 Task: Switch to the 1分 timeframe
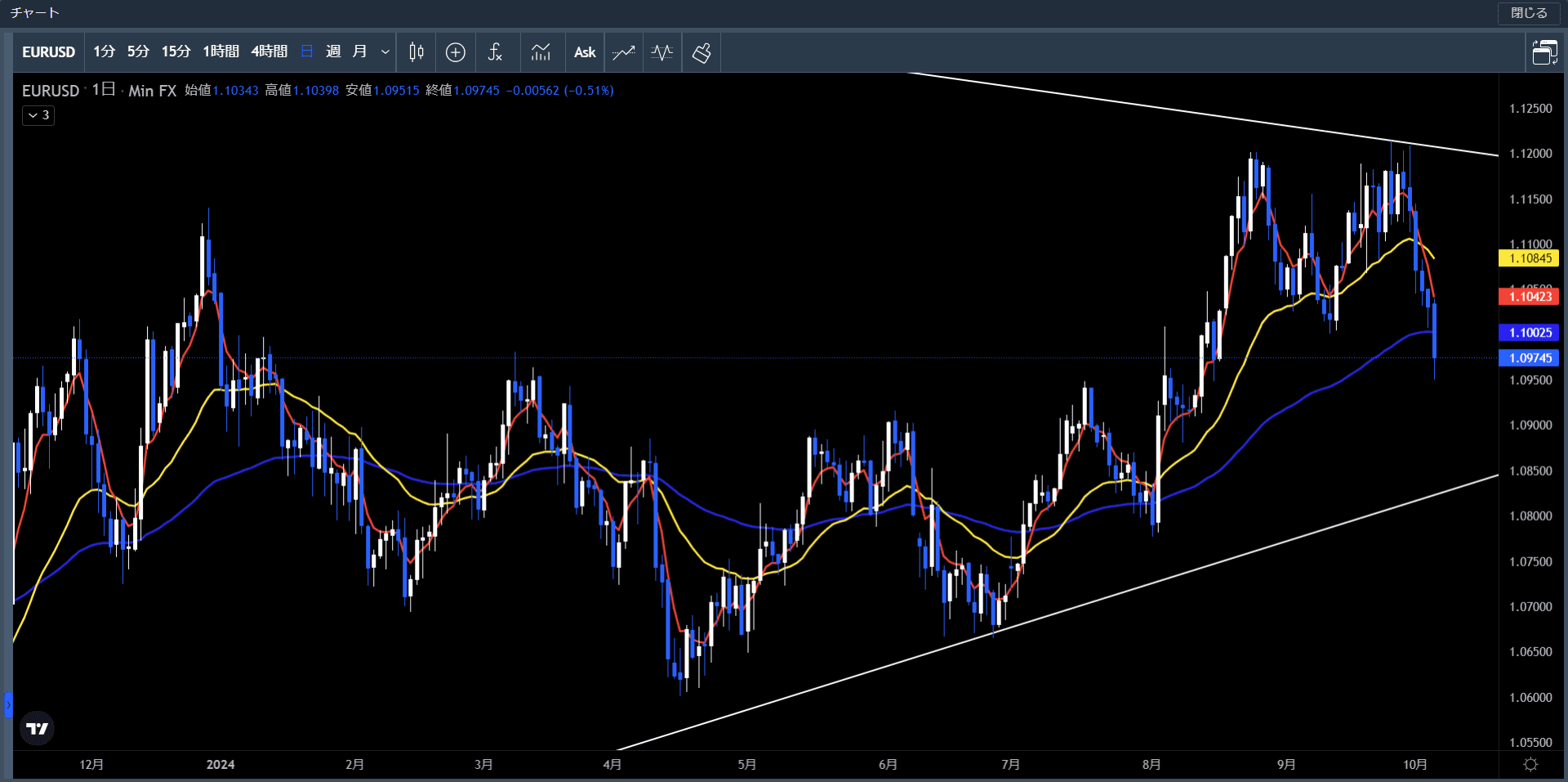tap(104, 51)
